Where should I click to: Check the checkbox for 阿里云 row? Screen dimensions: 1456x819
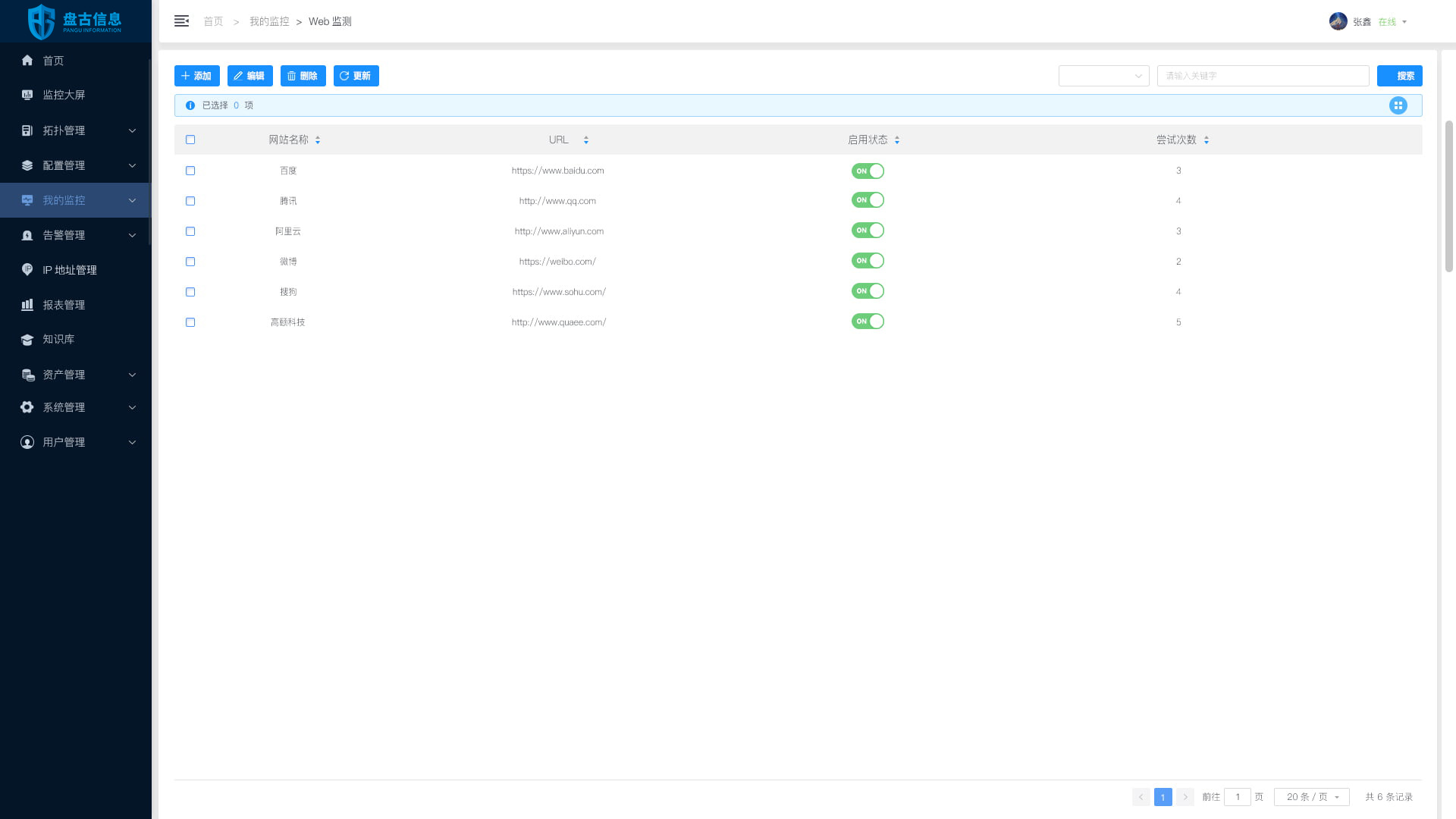(190, 231)
